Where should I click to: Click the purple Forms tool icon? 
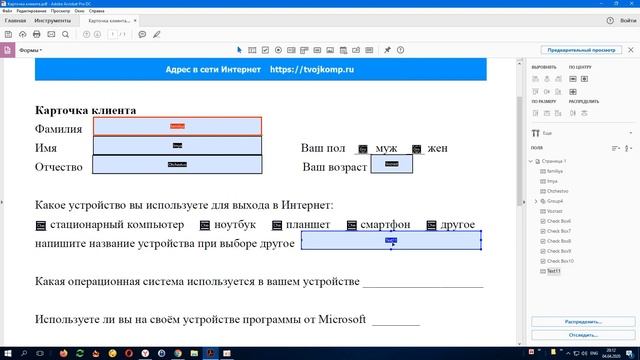(7, 50)
